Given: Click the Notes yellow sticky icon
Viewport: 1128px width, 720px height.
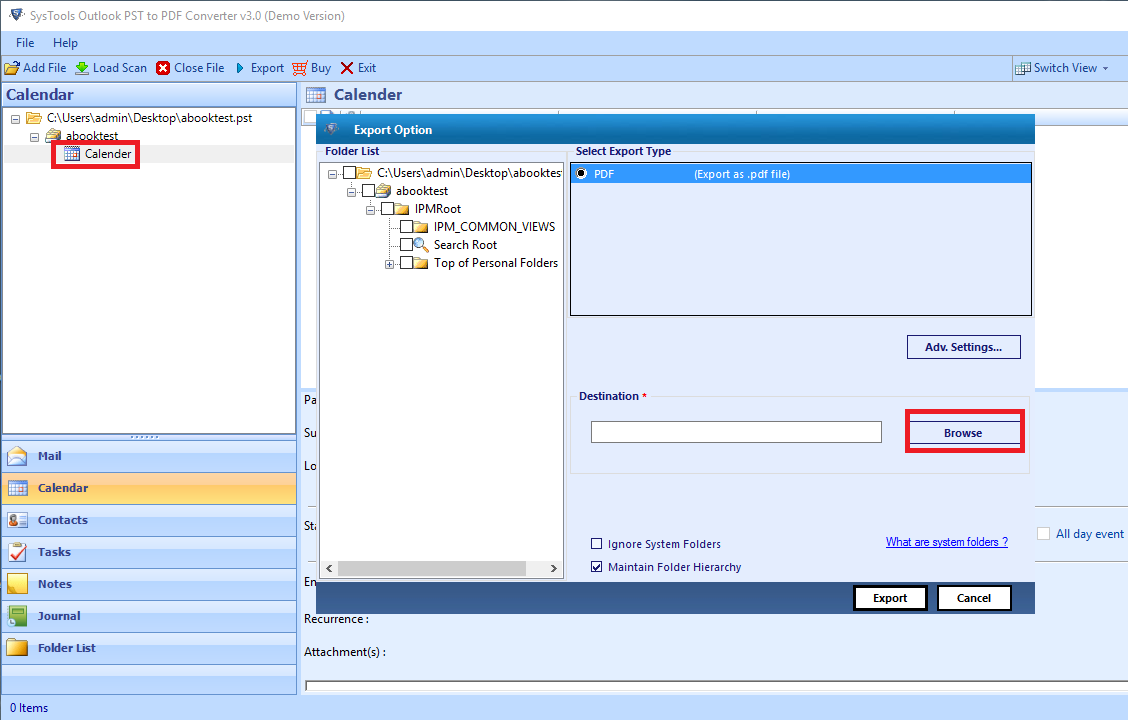Looking at the screenshot, I should coord(17,584).
